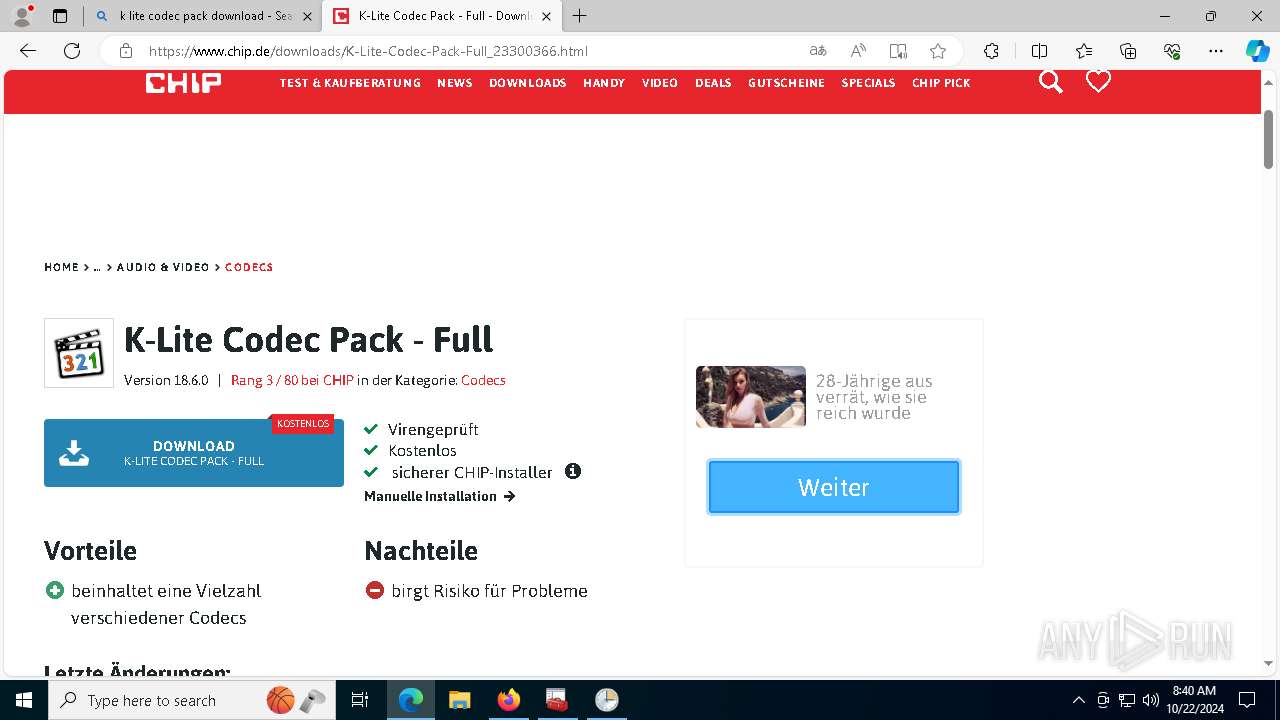Open the CHIP Pick menu item
1280x720 pixels.
tap(941, 83)
